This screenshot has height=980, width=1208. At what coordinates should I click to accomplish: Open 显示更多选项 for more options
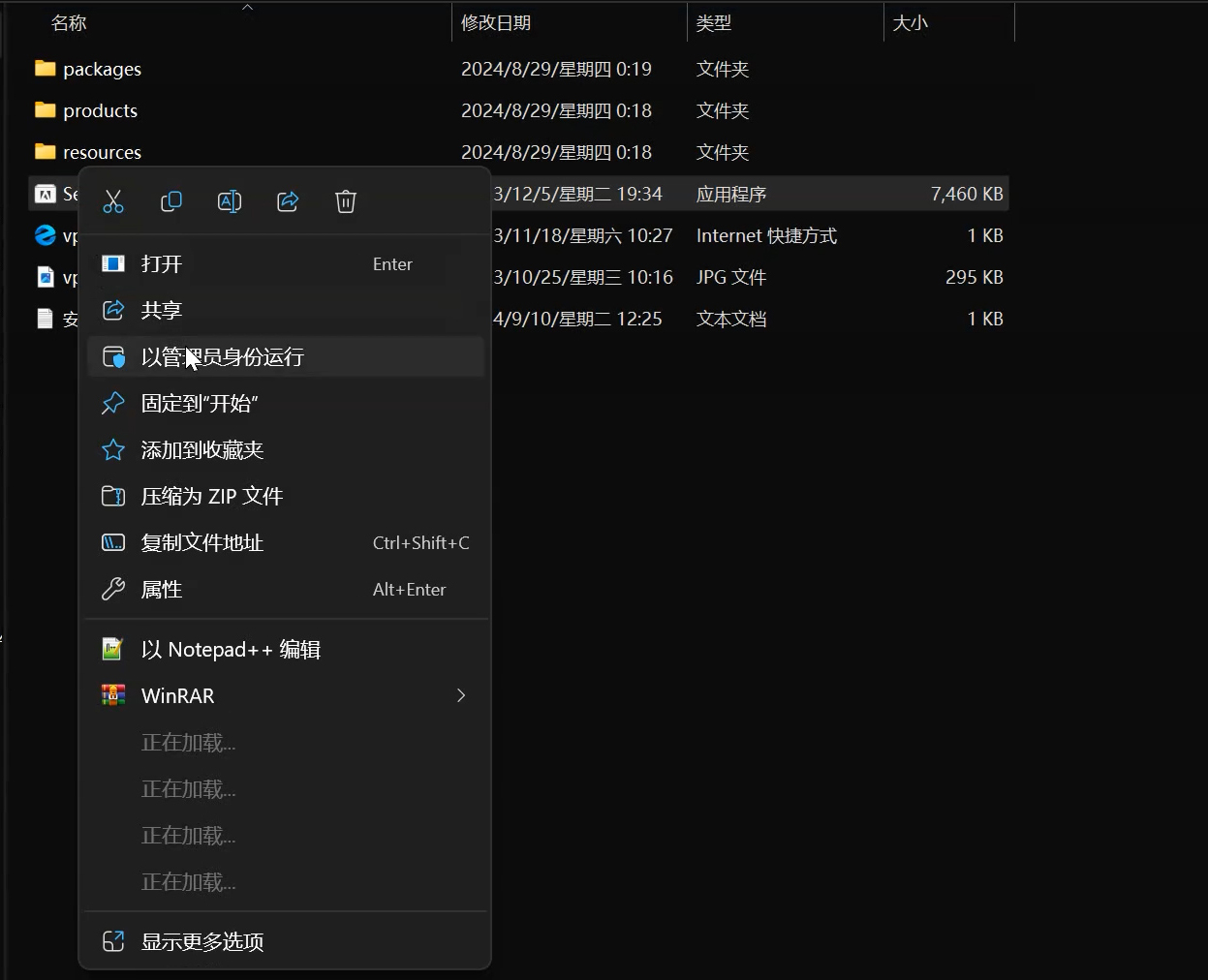click(202, 942)
